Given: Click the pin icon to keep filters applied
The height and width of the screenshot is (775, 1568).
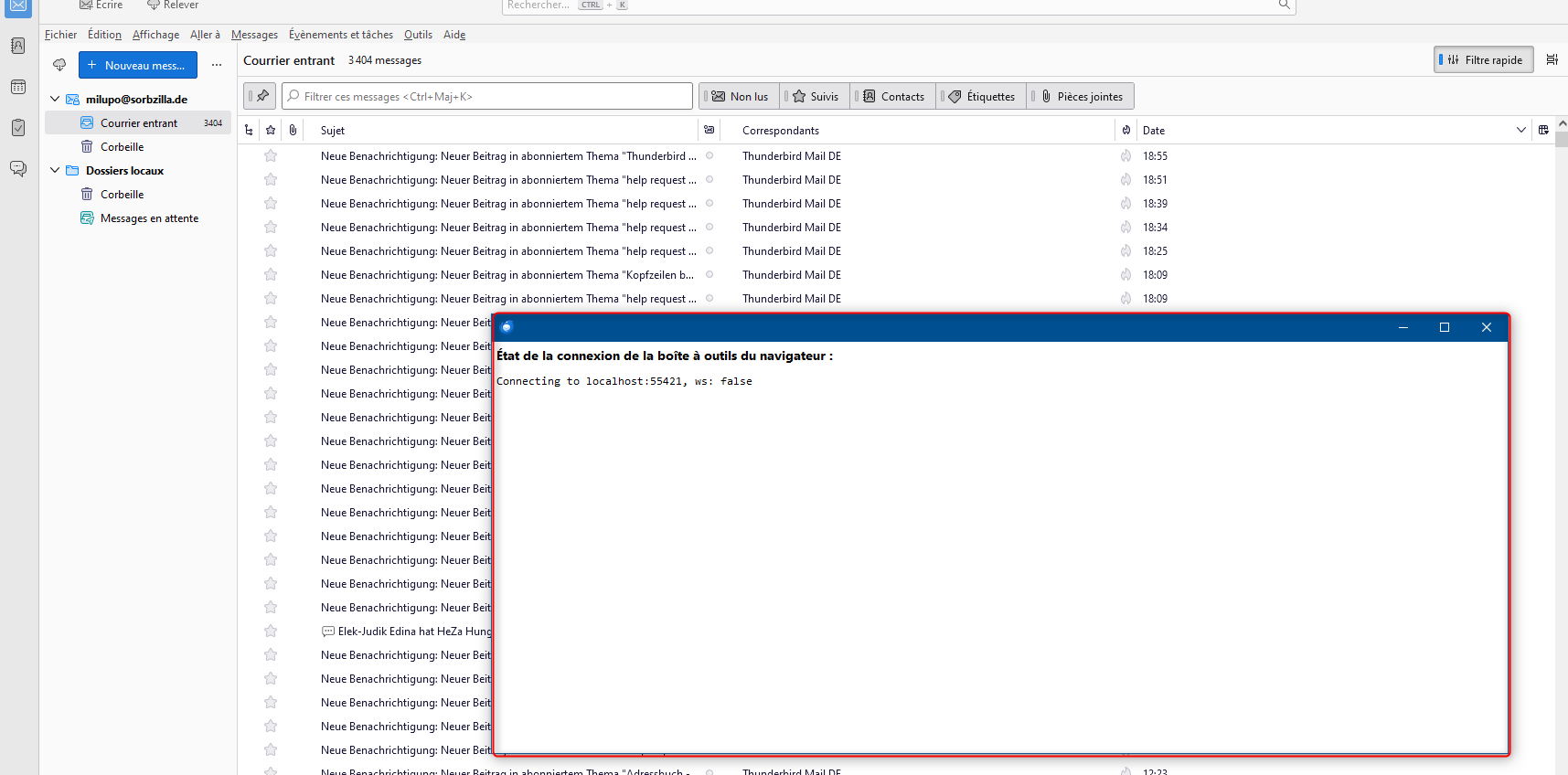Looking at the screenshot, I should pos(261,96).
